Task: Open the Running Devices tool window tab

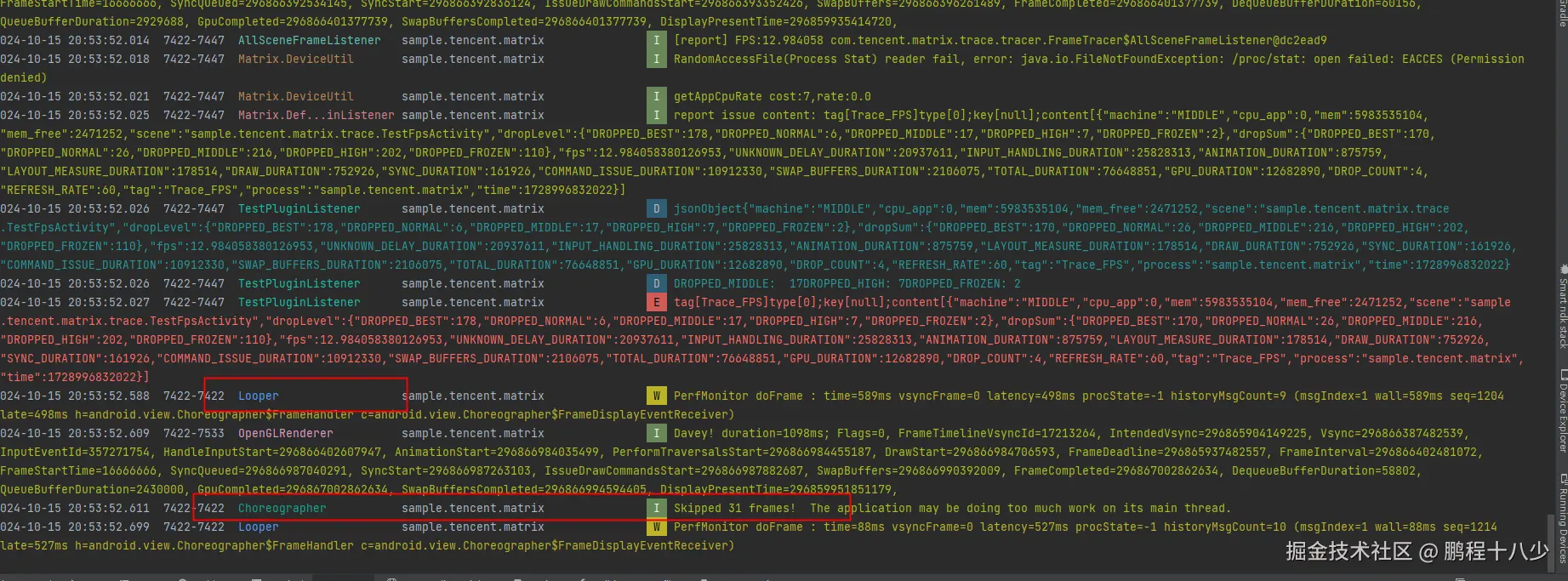Action: click(x=1563, y=520)
